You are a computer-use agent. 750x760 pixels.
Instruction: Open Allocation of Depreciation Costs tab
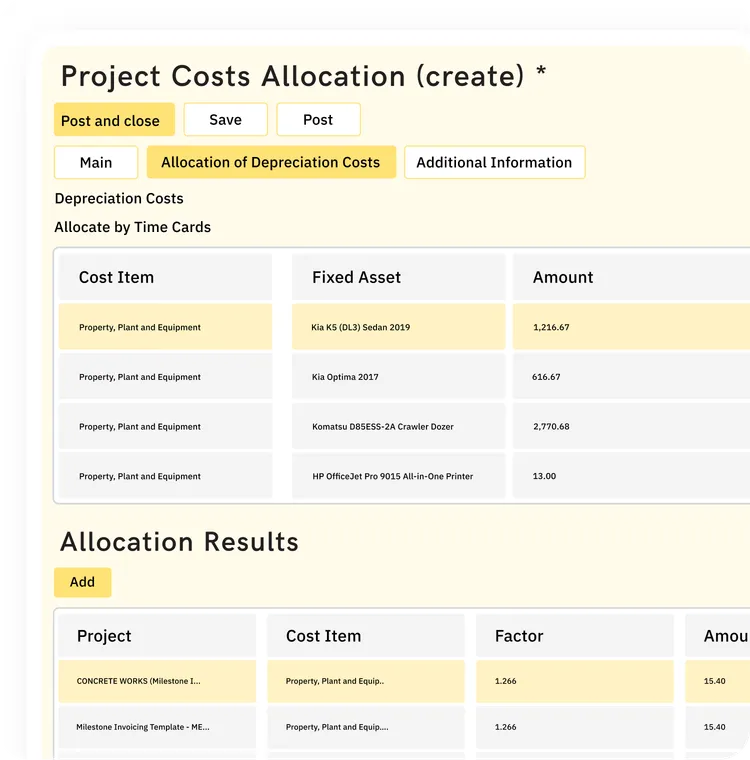coord(271,162)
